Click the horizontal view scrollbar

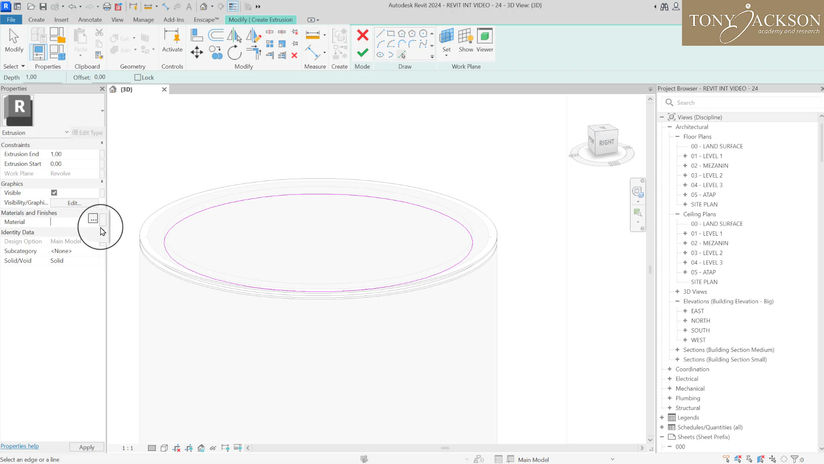pyautogui.click(x=445, y=448)
